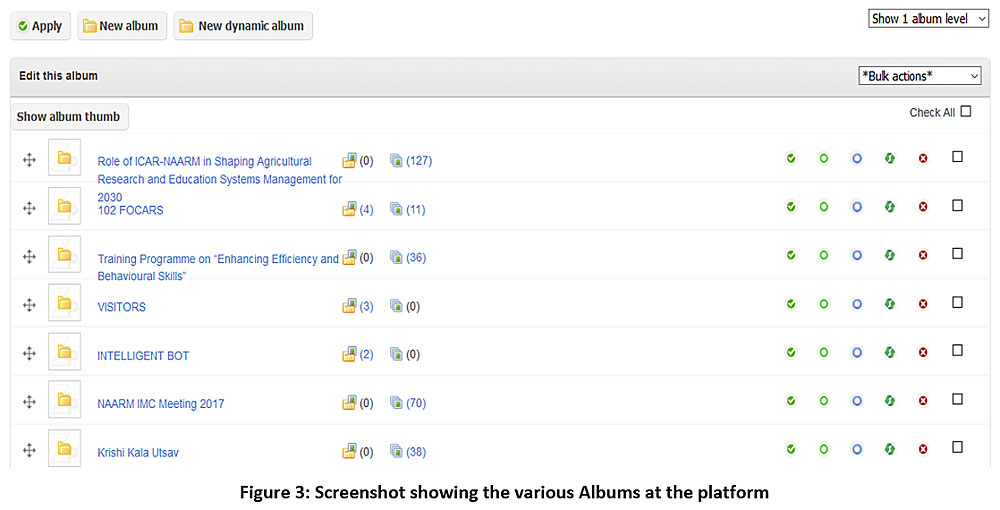Image resolution: width=1000 pixels, height=510 pixels.
Task: Click the images icon beside Krishi Kala Utsav (38)
Action: tap(396, 452)
